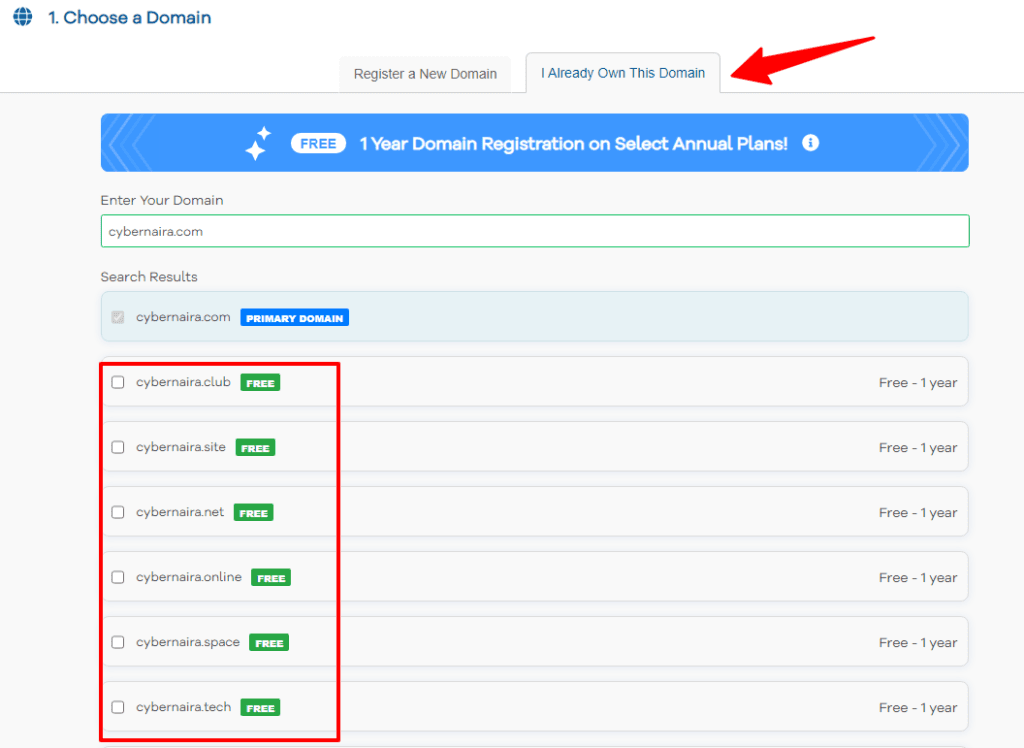Viewport: 1024px width, 748px height.
Task: Select the cybernaira.site checkbox
Action: pos(117,447)
